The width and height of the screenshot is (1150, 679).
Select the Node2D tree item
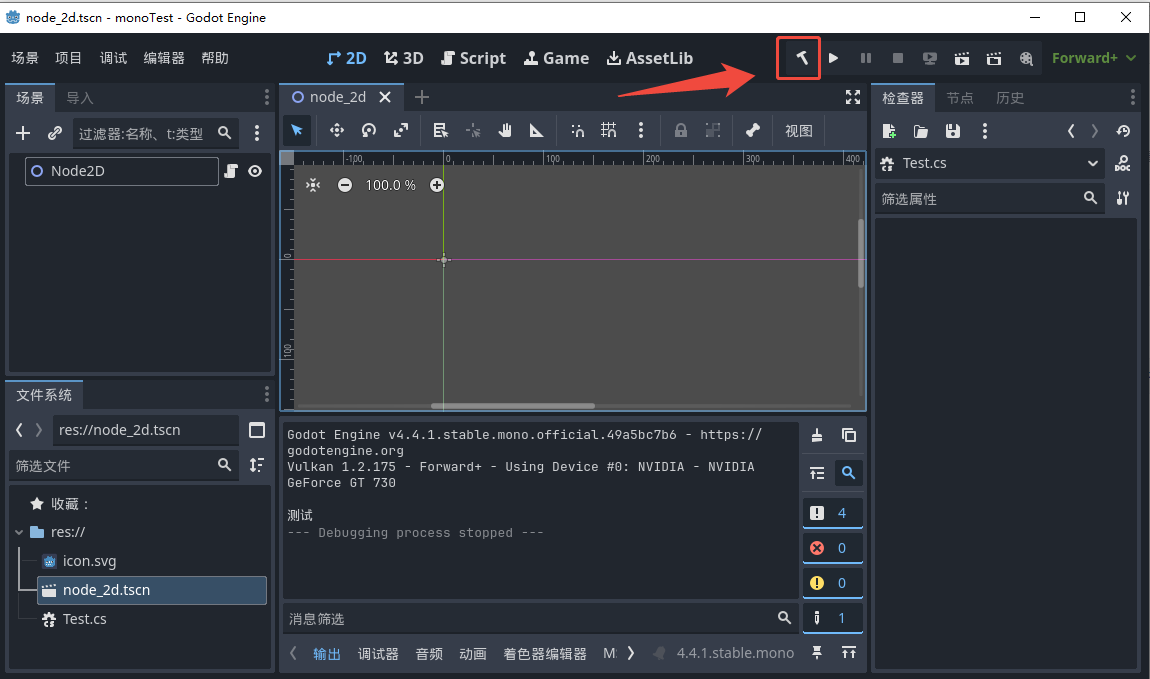(122, 171)
